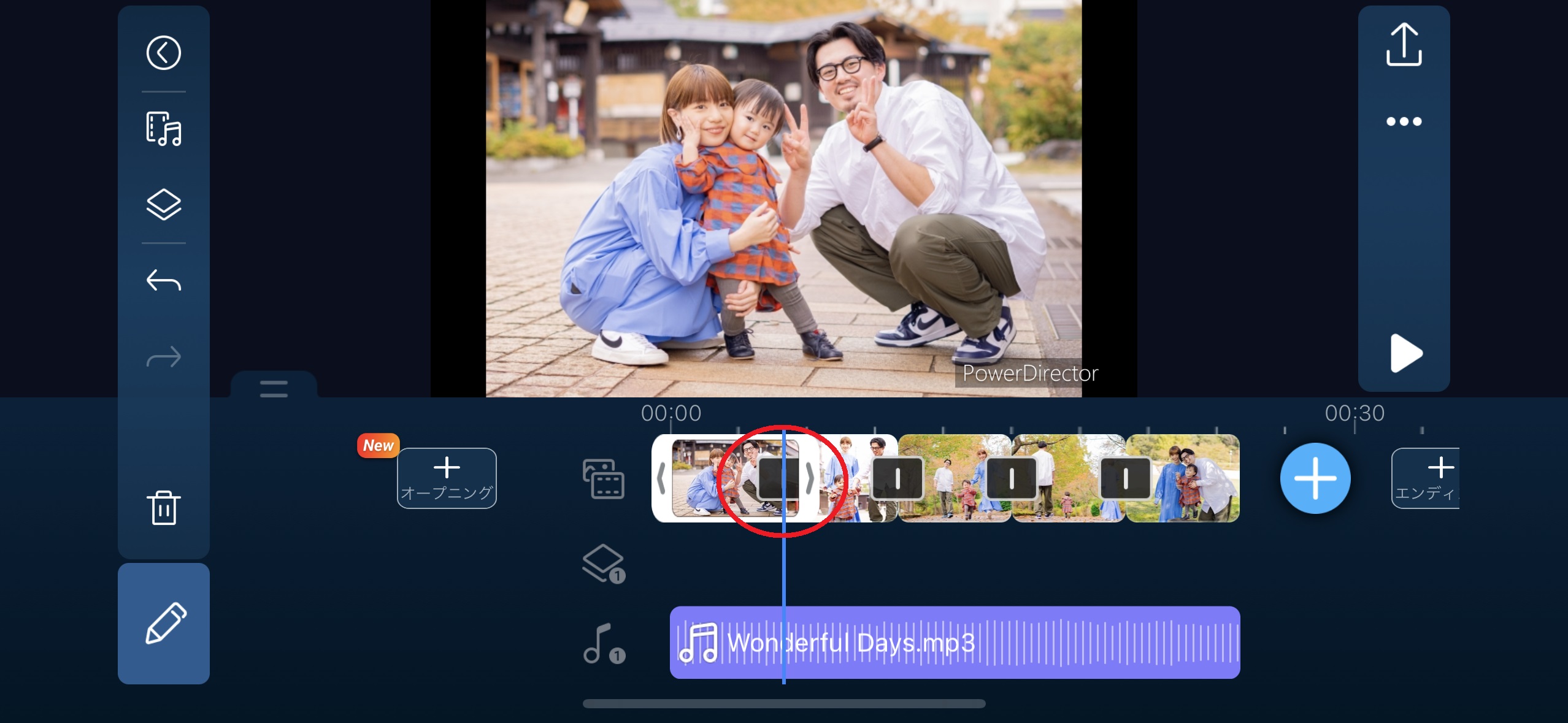Tap the back arrow circle icon
Viewport: 1568px width, 723px height.
point(163,53)
